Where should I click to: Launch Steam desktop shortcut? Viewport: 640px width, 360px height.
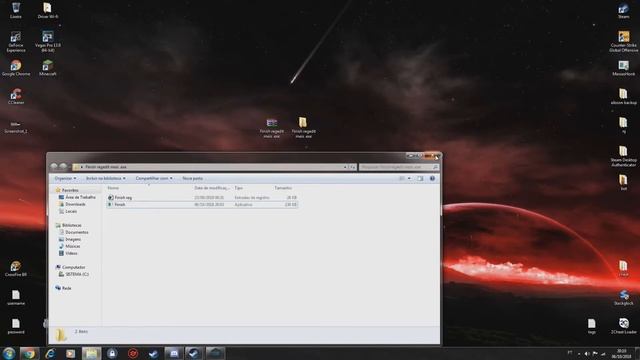click(623, 10)
